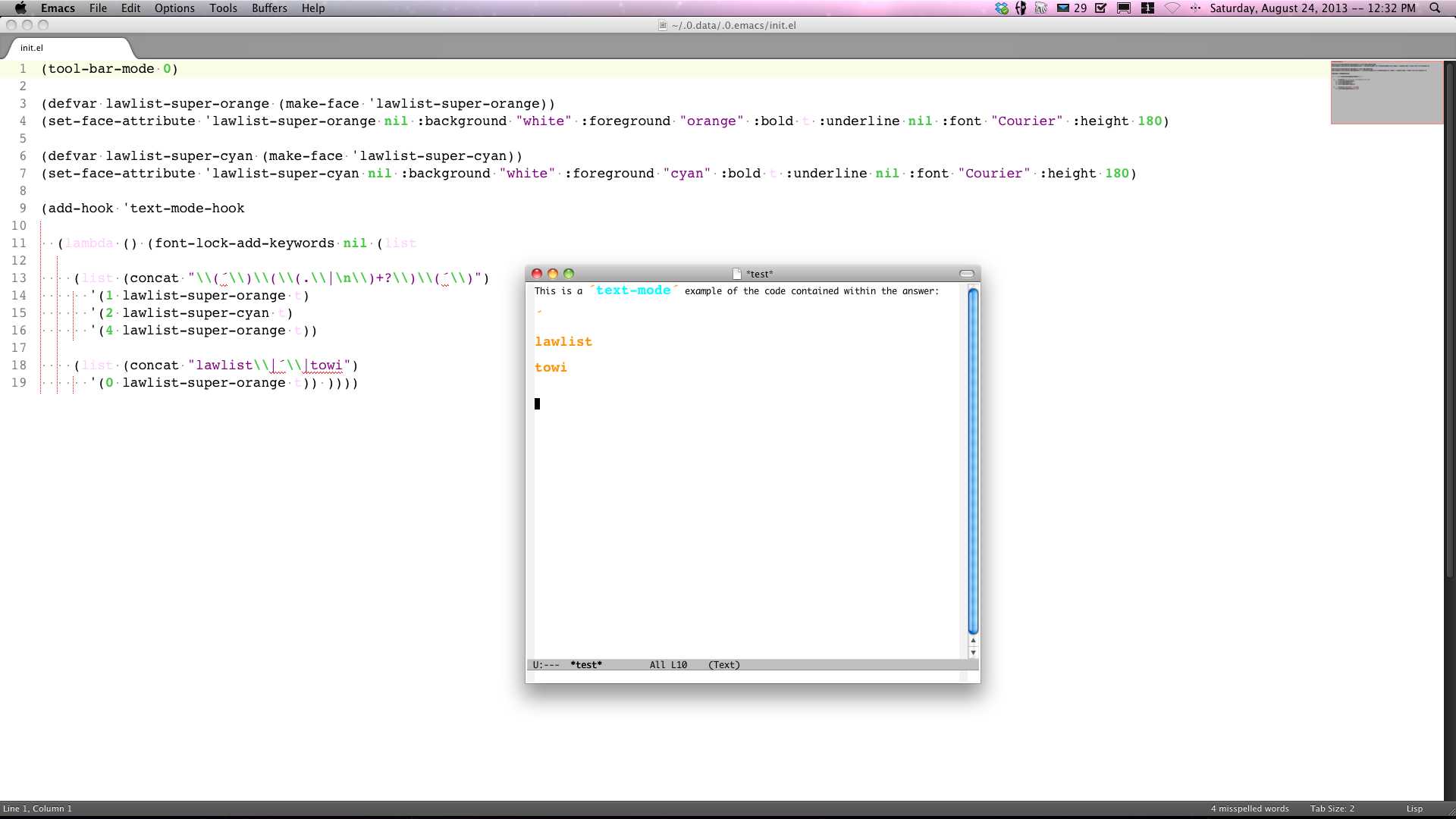Image resolution: width=1456 pixels, height=819 pixels.
Task: Click the *test* buffer name in mode line
Action: coord(586,665)
